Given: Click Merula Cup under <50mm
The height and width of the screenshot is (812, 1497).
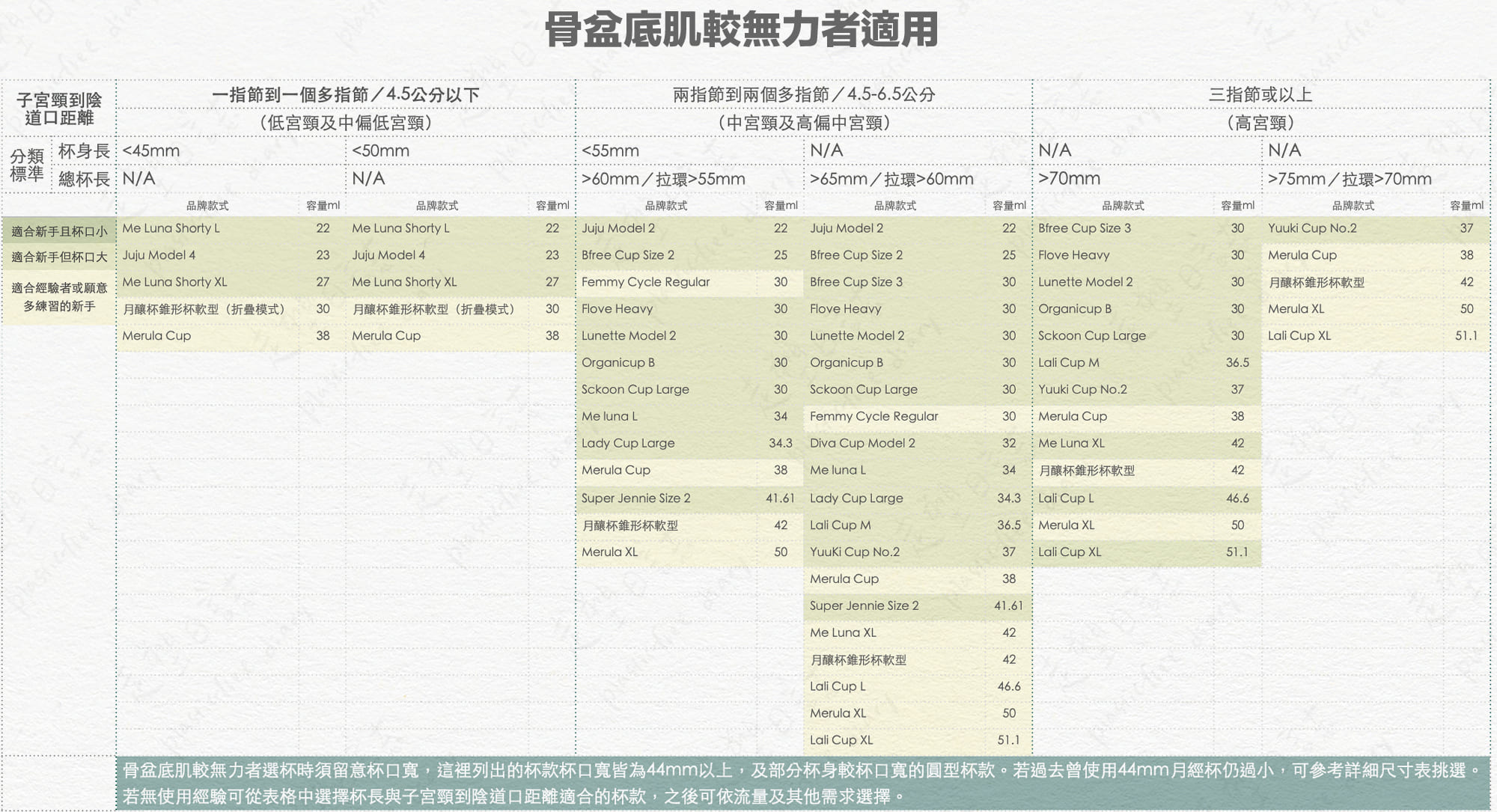Looking at the screenshot, I should tap(386, 336).
